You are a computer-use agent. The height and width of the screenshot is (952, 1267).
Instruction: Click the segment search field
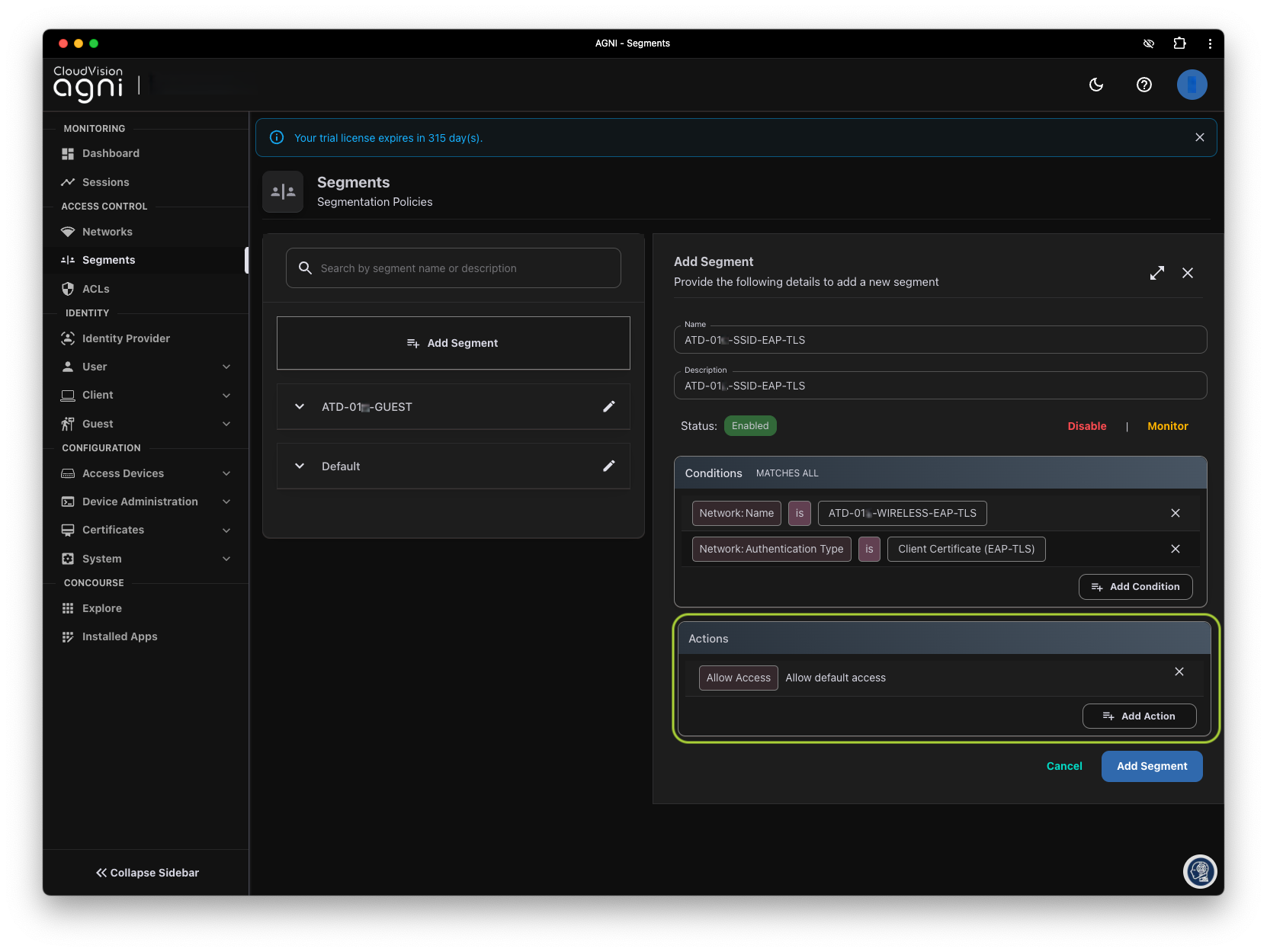454,268
